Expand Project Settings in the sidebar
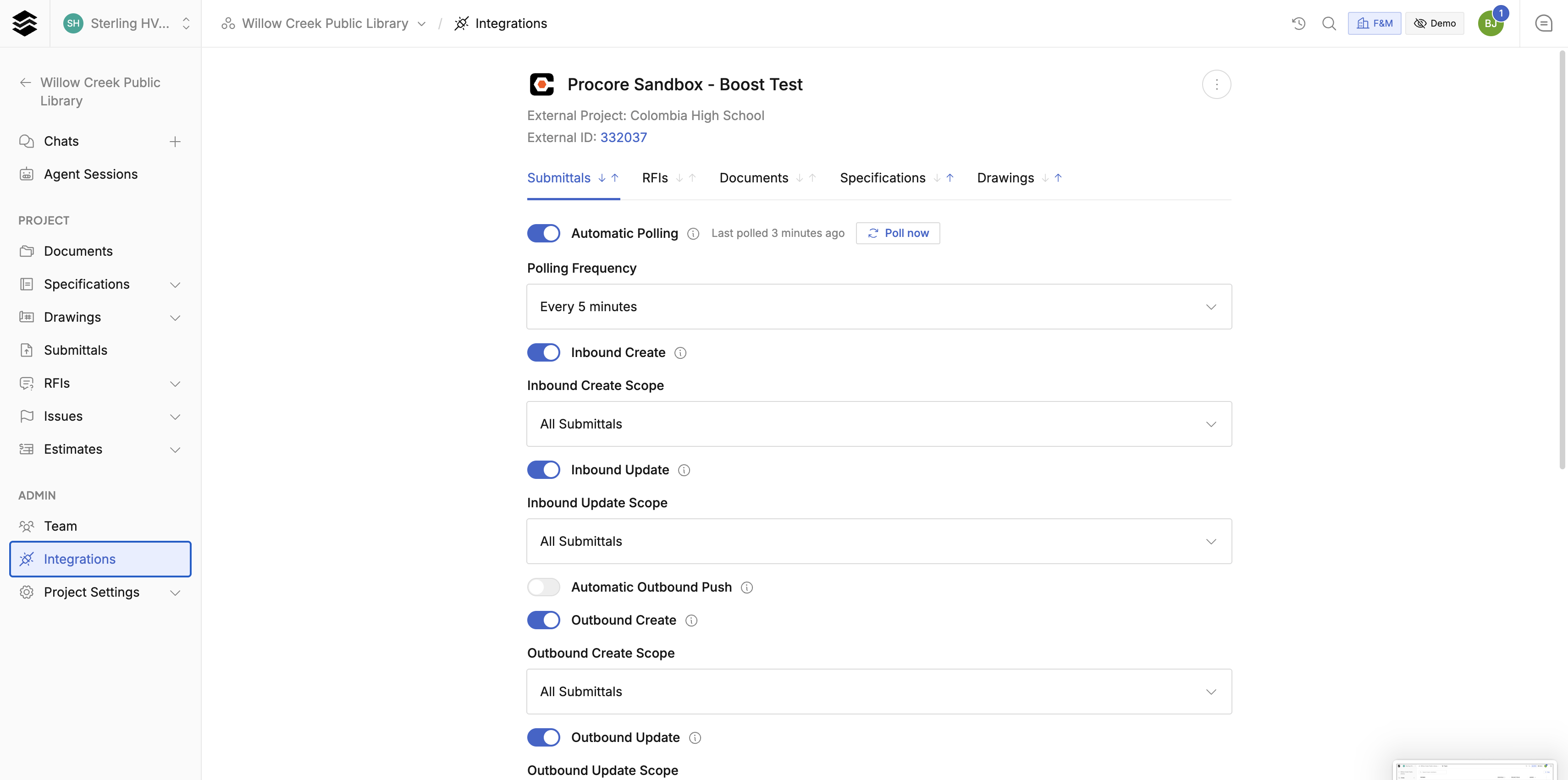Viewport: 1568px width, 780px height. [x=175, y=593]
